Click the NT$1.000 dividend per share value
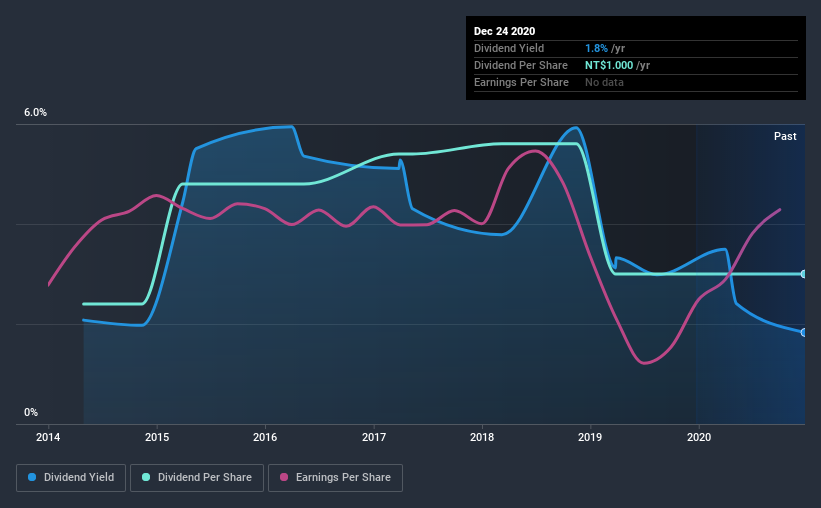The width and height of the screenshot is (821, 508). pyautogui.click(x=609, y=65)
